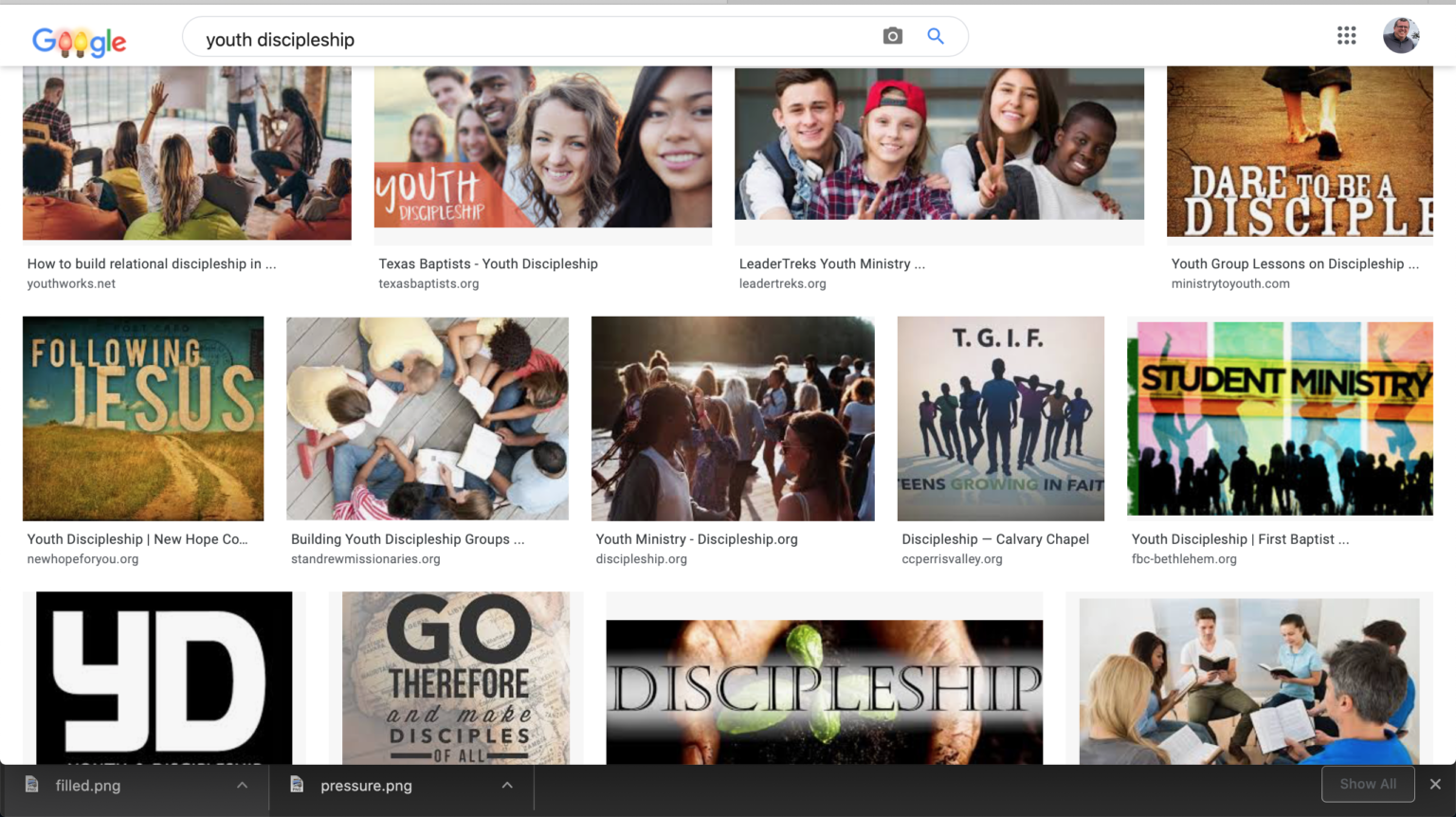Expand options for pressure.png download
The width and height of the screenshot is (1456, 817).
507,785
